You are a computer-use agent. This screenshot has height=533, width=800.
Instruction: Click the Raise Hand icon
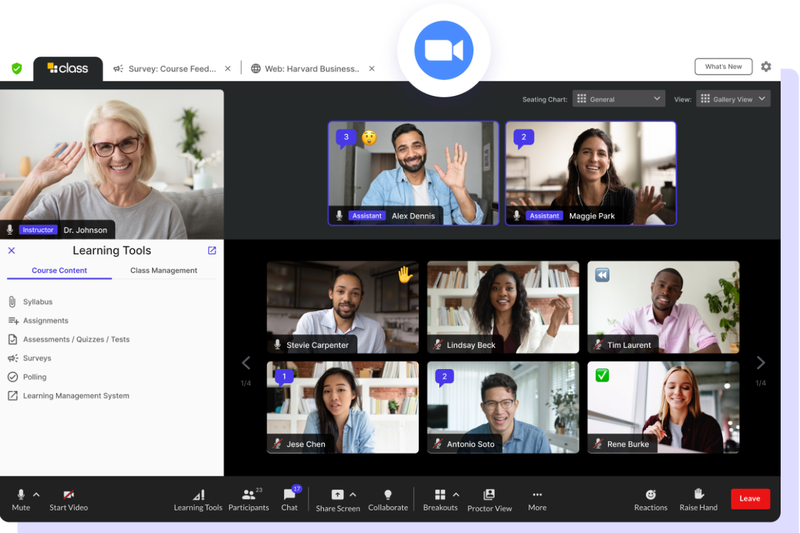[x=699, y=494]
